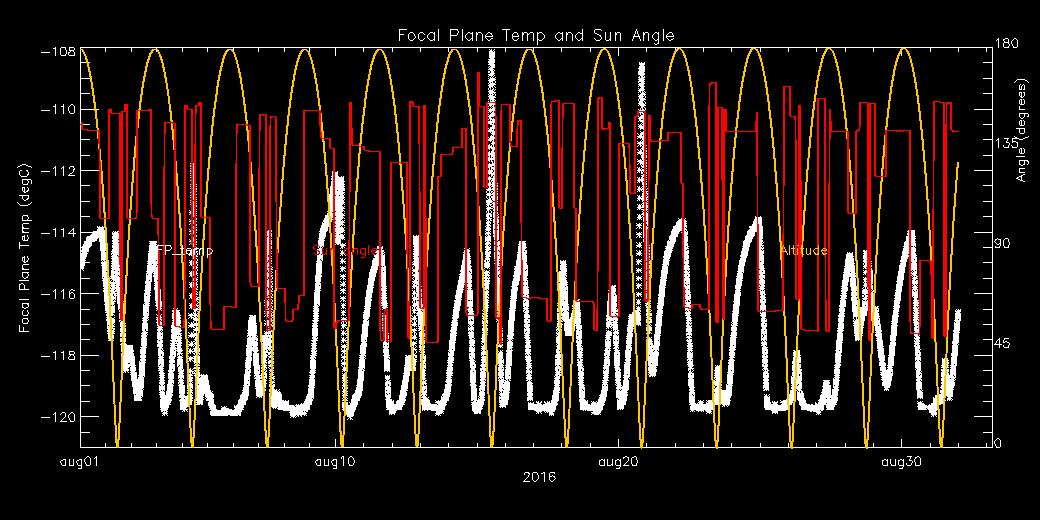Click the 'aug01' x-axis tick label
Screen dimensions: 1040x520
[x=81, y=462]
